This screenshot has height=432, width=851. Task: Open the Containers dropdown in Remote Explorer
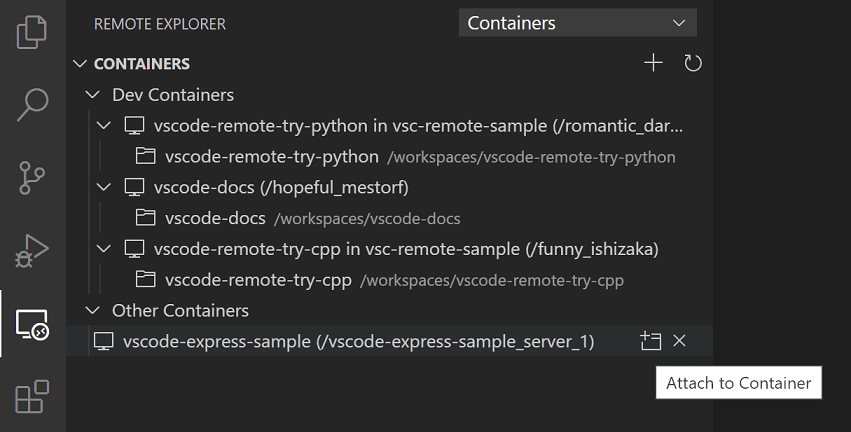577,23
